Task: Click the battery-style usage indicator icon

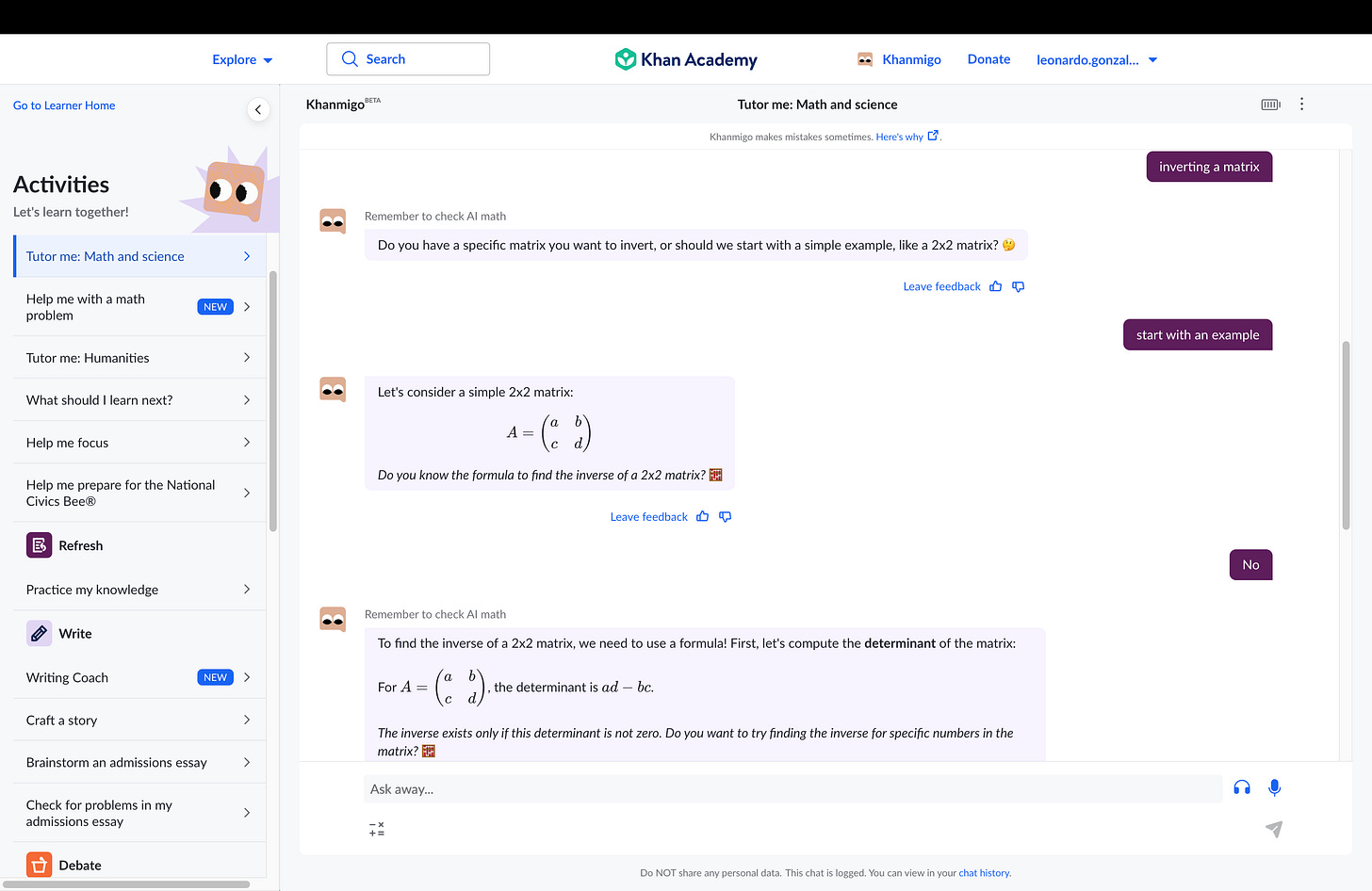Action: [x=1271, y=105]
